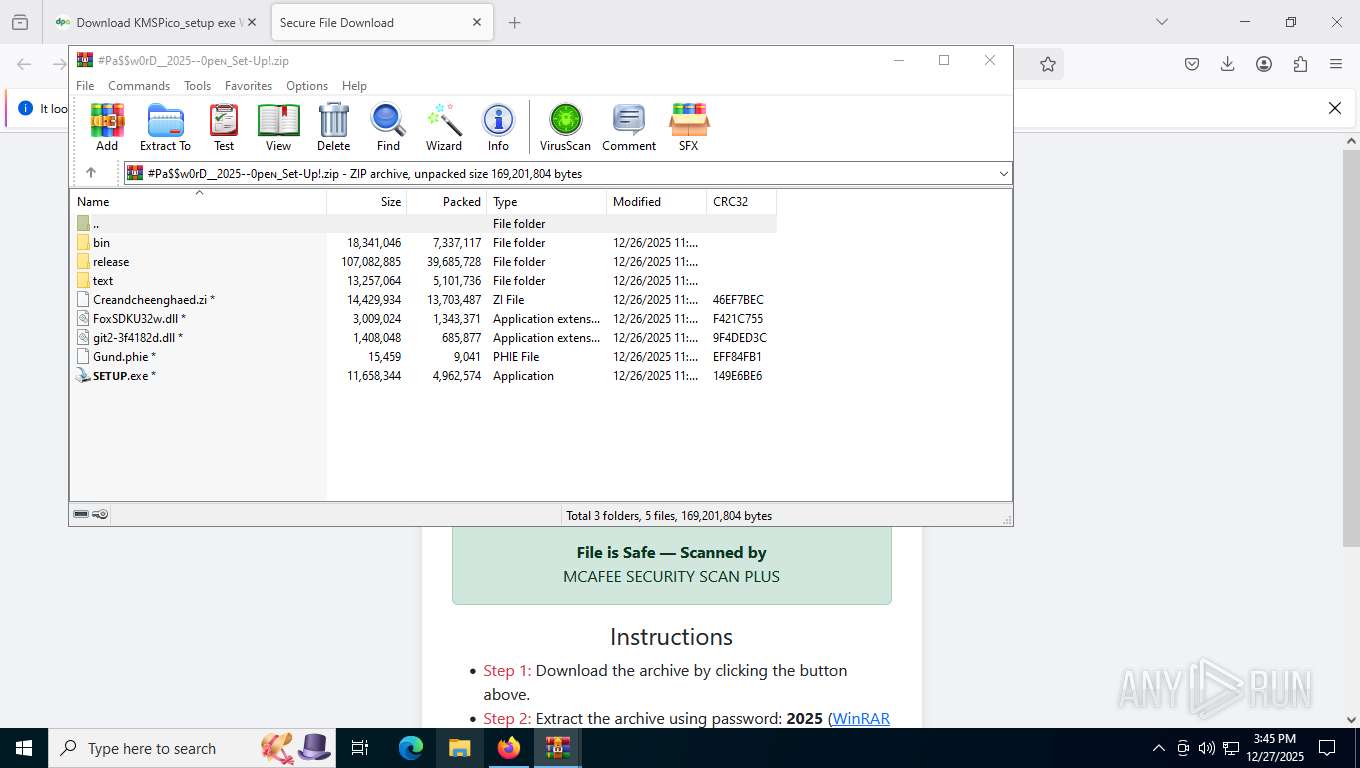The image size is (1360, 768).
Task: Click the Extract To toolbar icon
Action: coord(165,127)
